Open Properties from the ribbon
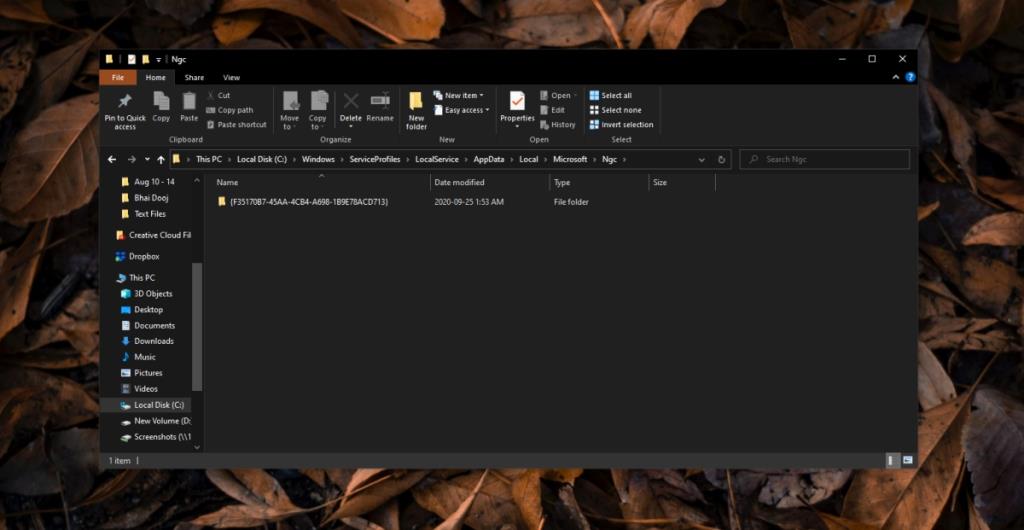This screenshot has width=1024, height=530. point(517,101)
